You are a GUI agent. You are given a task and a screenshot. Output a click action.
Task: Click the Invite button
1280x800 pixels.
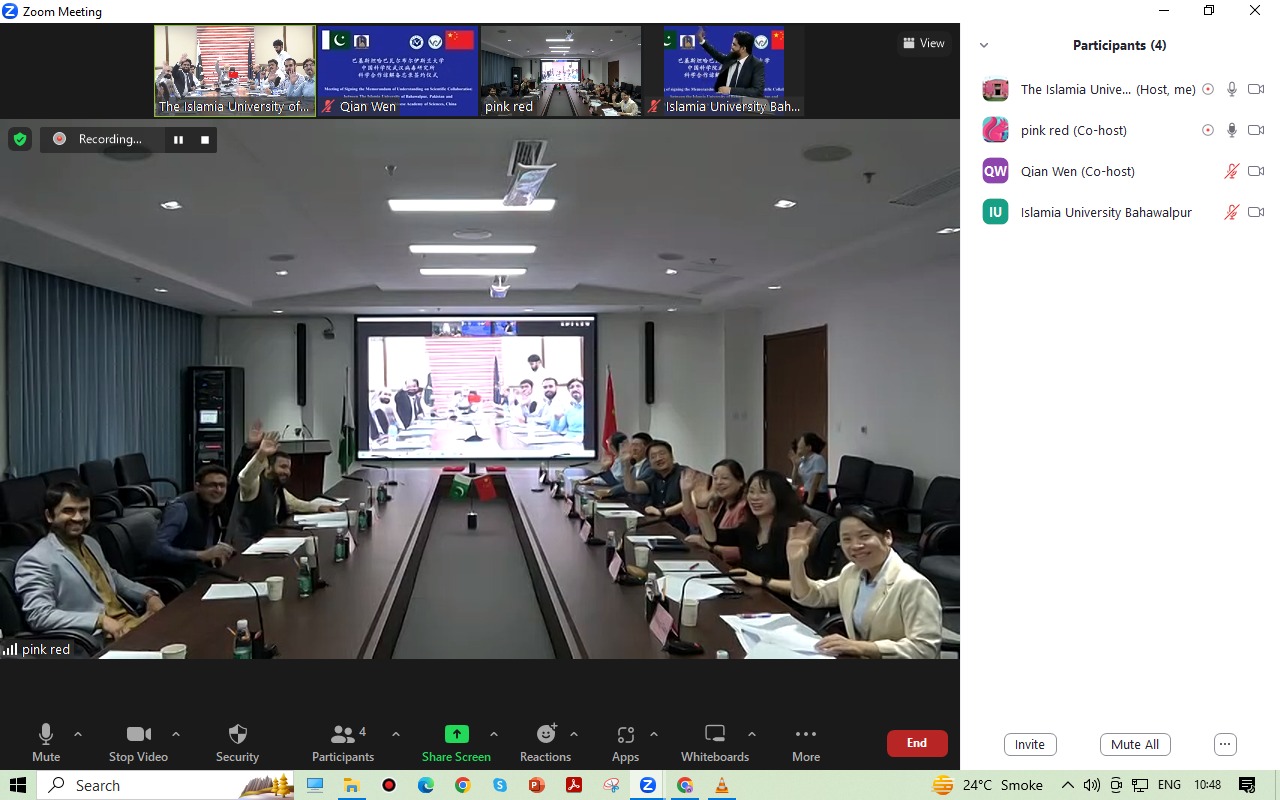tap(1029, 744)
